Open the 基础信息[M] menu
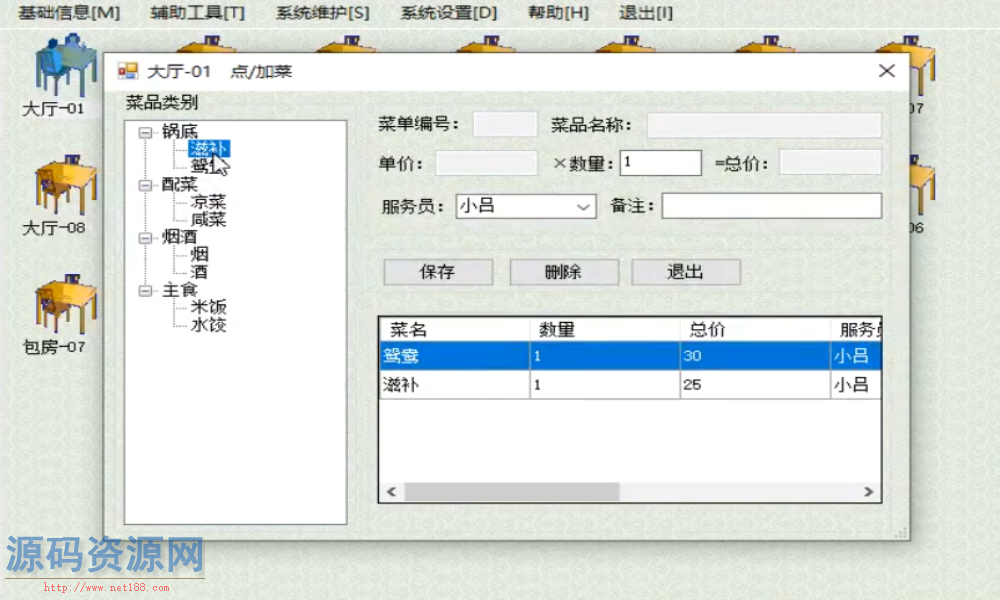This screenshot has height=600, width=1000. click(x=69, y=13)
